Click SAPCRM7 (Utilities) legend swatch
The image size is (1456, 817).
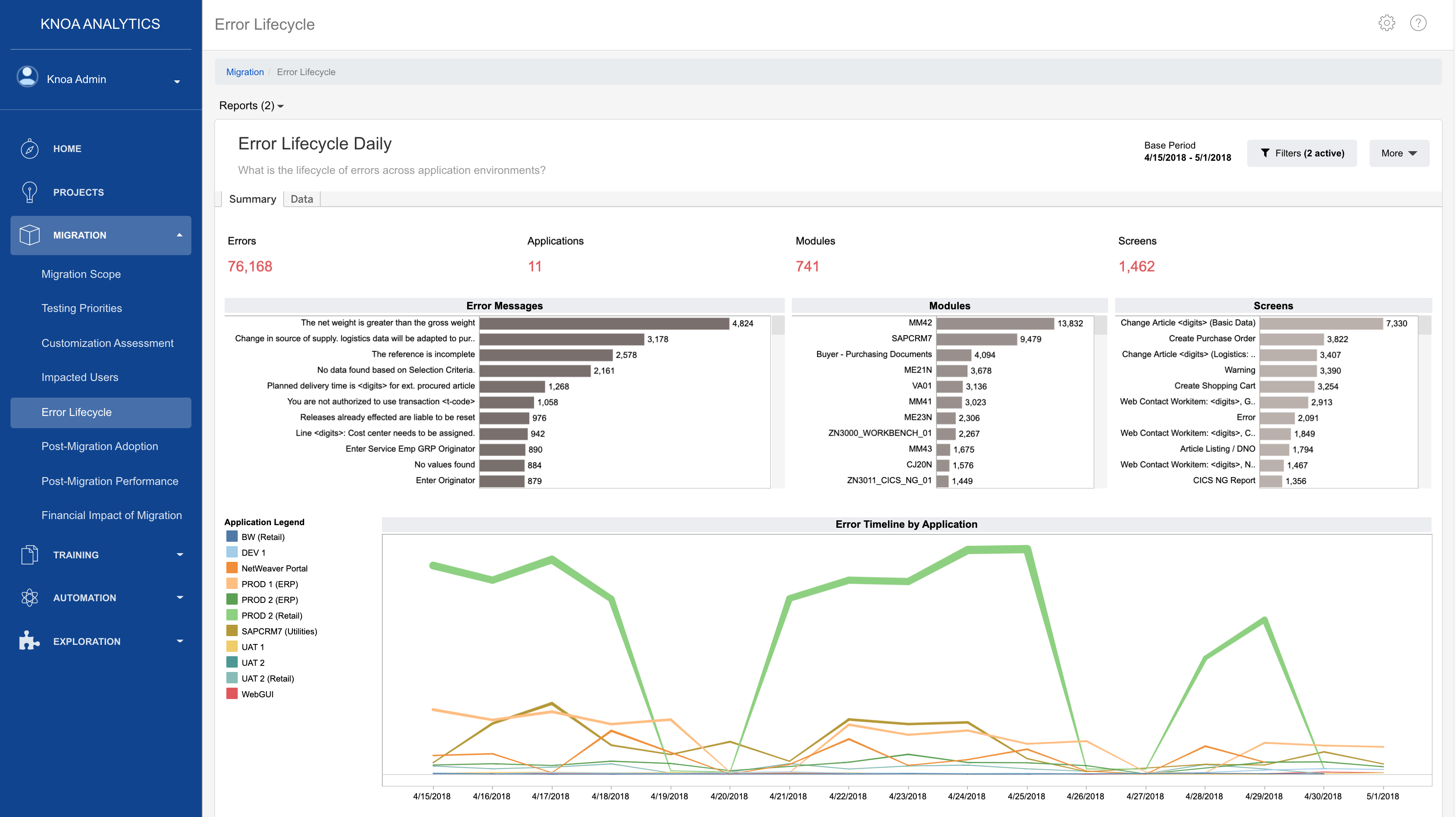[x=232, y=630]
